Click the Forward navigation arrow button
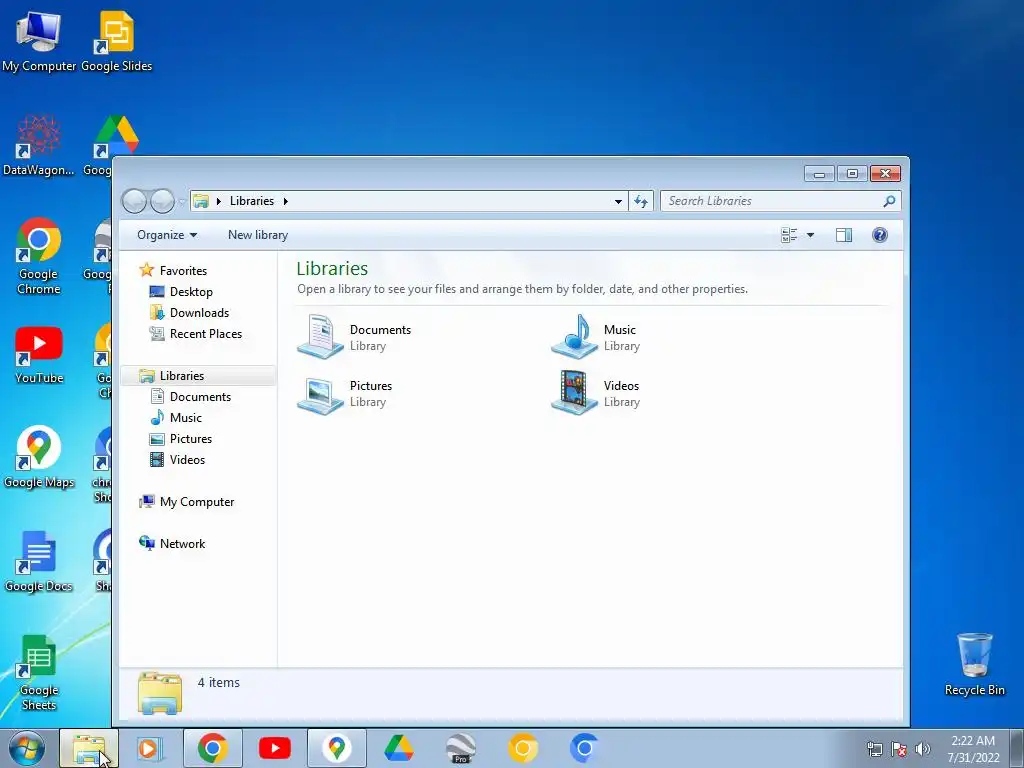The height and width of the screenshot is (768, 1024). click(x=162, y=201)
